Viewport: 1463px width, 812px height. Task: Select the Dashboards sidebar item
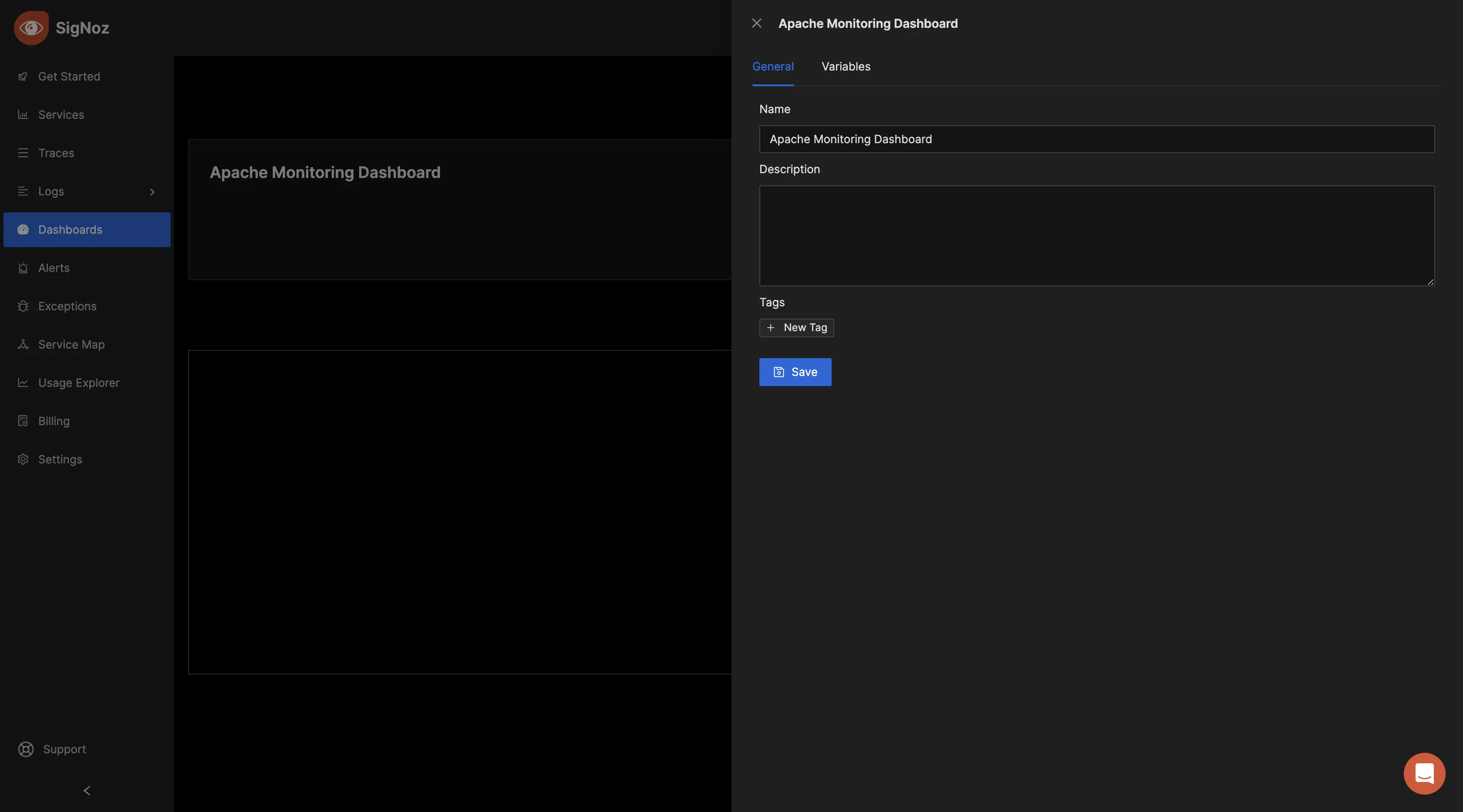[87, 230]
